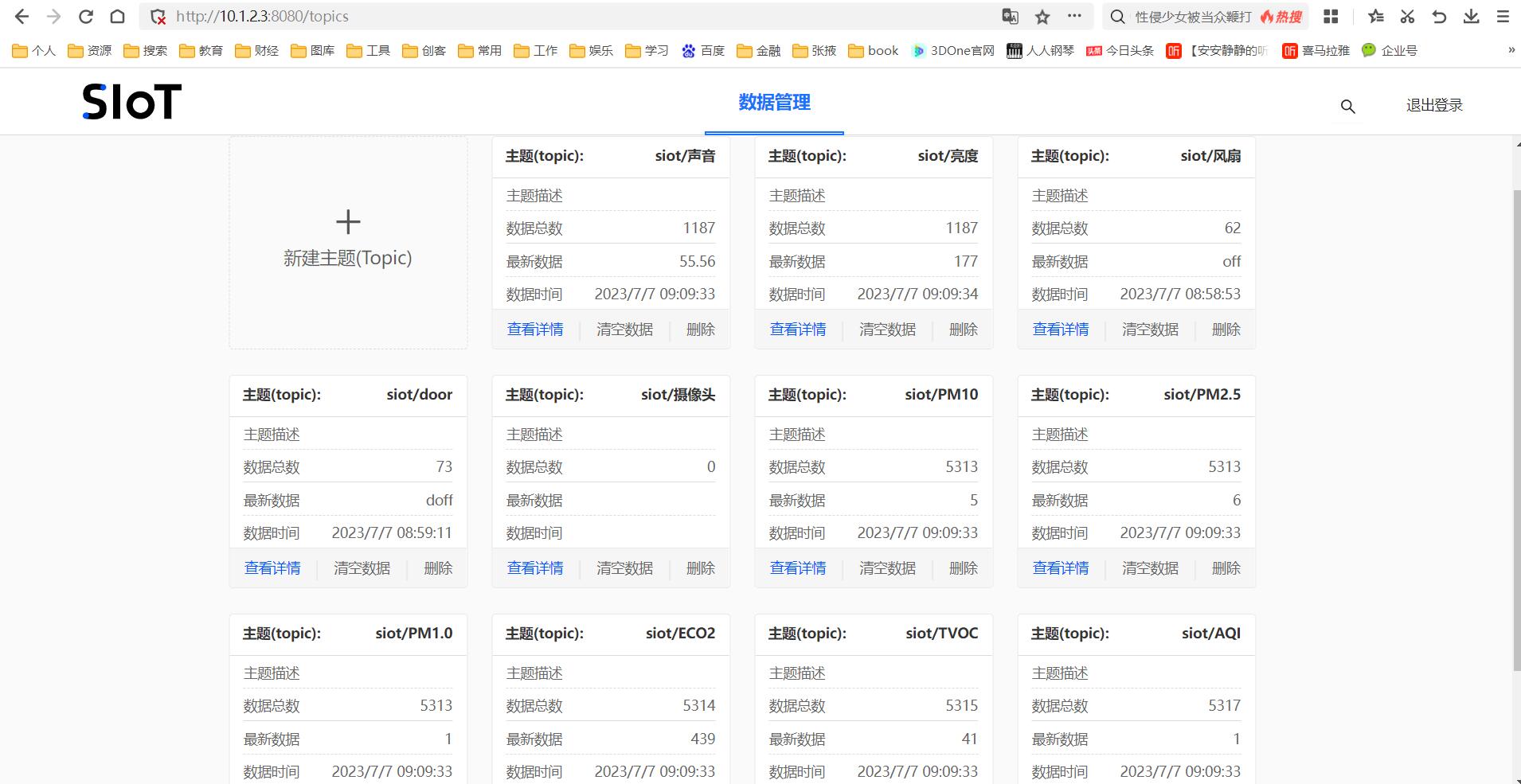Image resolution: width=1521 pixels, height=784 pixels.
Task: Open address bar more options dots
Action: pyautogui.click(x=1074, y=16)
